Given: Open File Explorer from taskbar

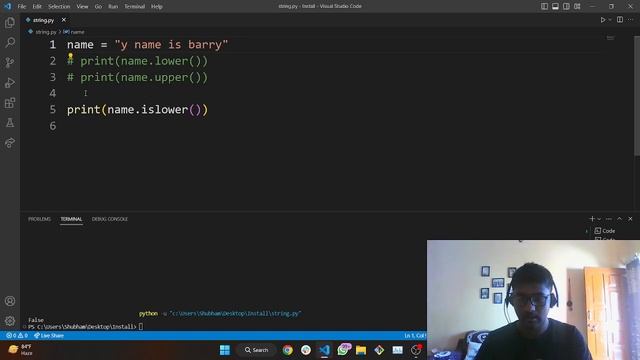Looking at the screenshot, I should point(361,350).
